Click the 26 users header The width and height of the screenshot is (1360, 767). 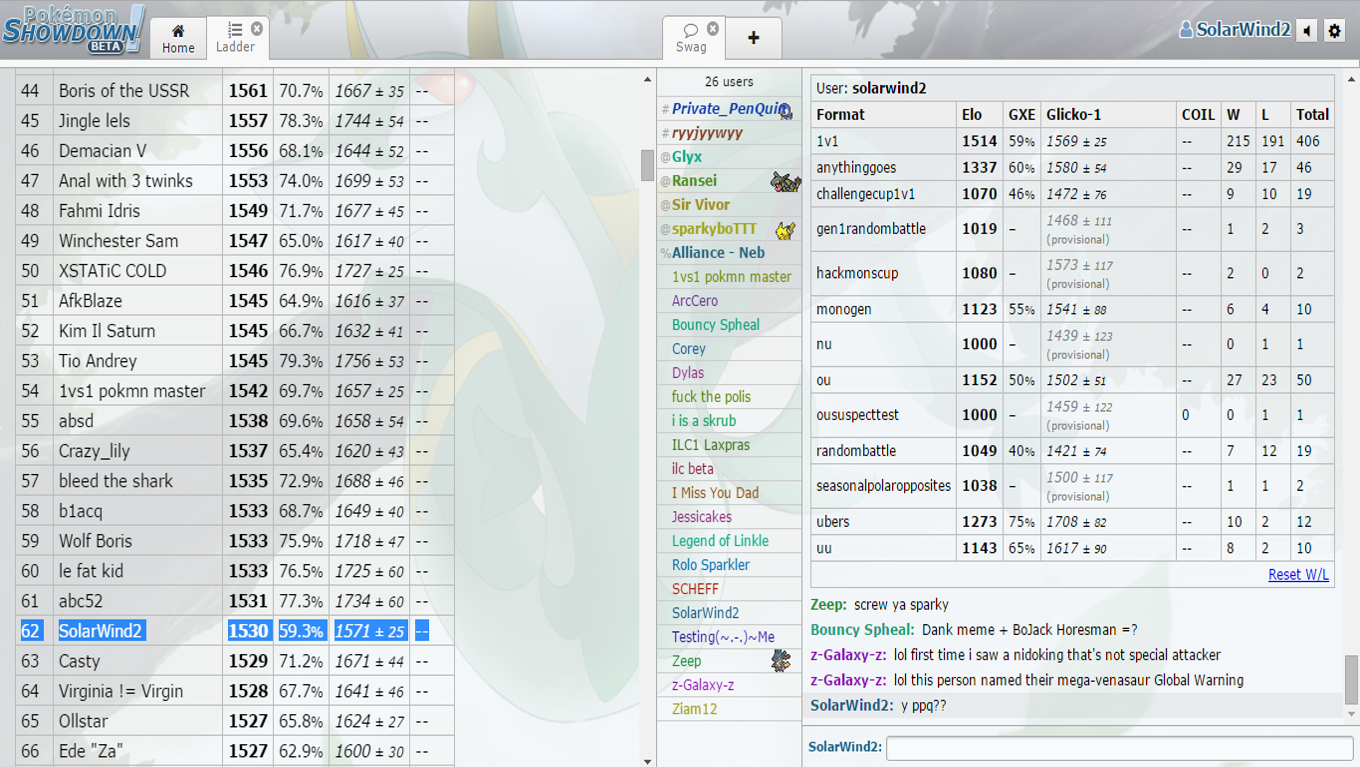(729, 82)
